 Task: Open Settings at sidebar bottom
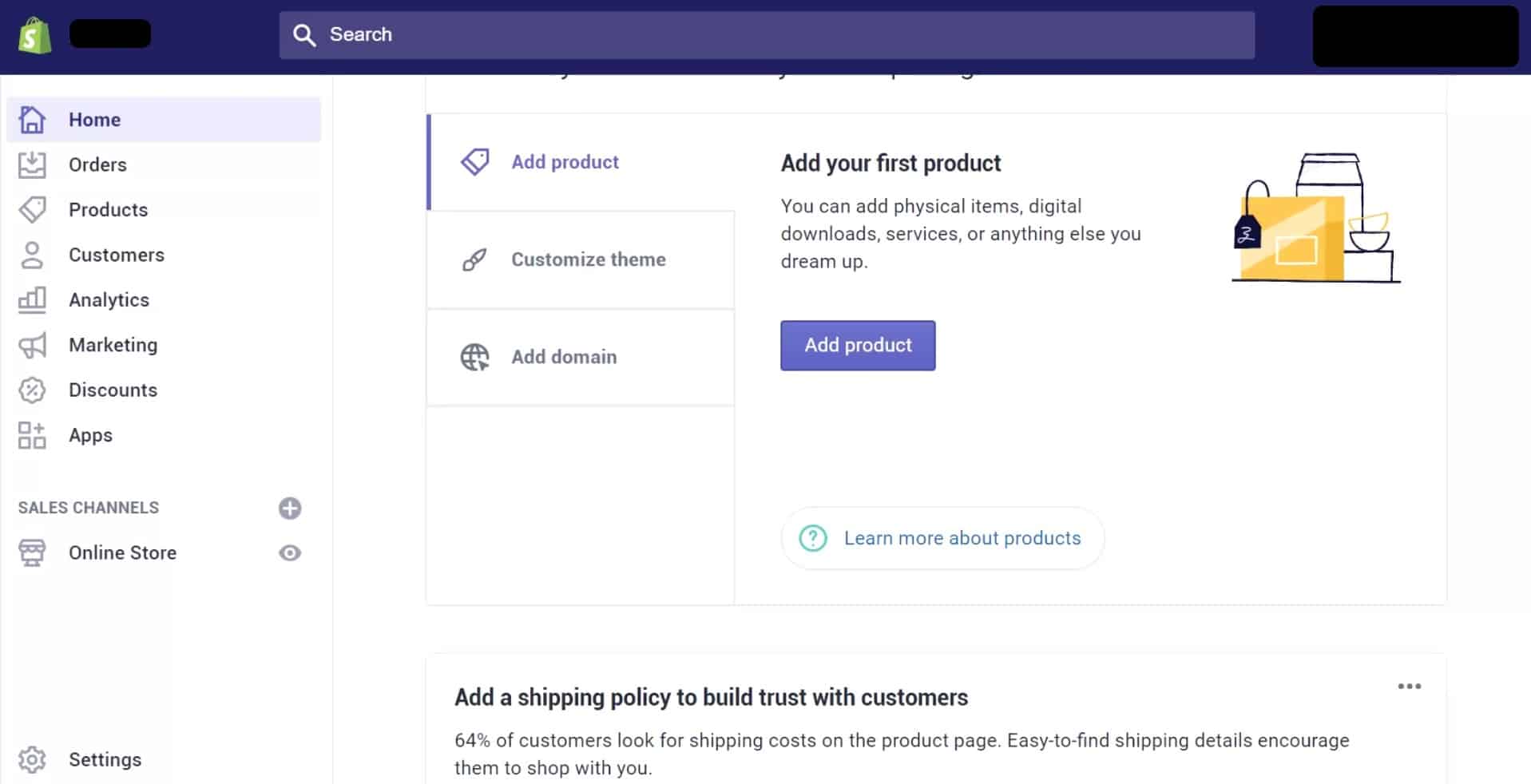pos(105,759)
